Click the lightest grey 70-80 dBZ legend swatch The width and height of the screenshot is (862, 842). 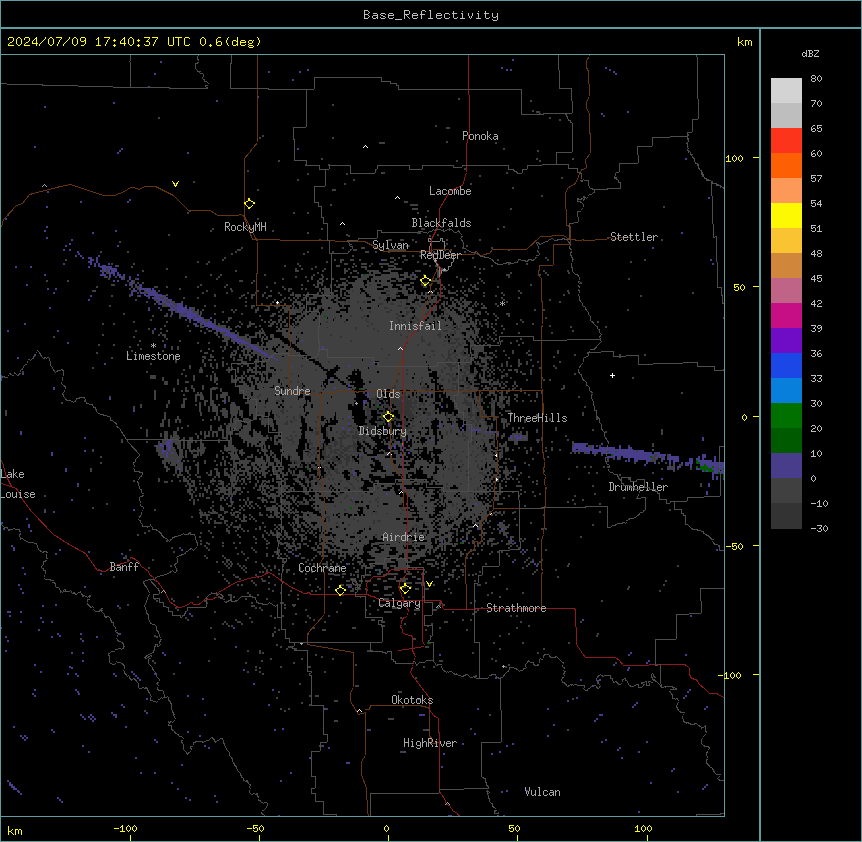(786, 91)
